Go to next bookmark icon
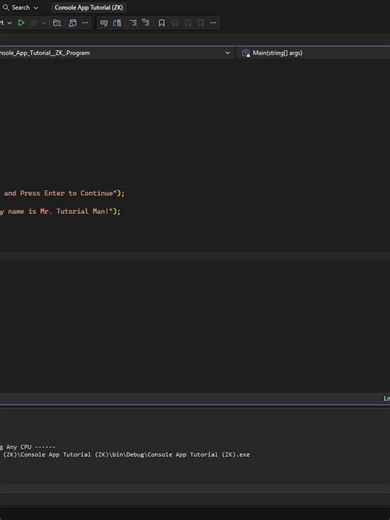The image size is (390, 520). click(x=188, y=23)
